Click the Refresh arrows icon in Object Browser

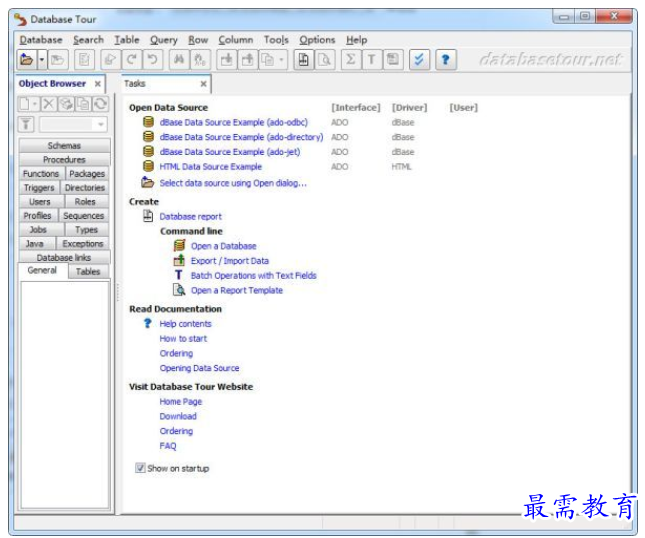pos(100,104)
